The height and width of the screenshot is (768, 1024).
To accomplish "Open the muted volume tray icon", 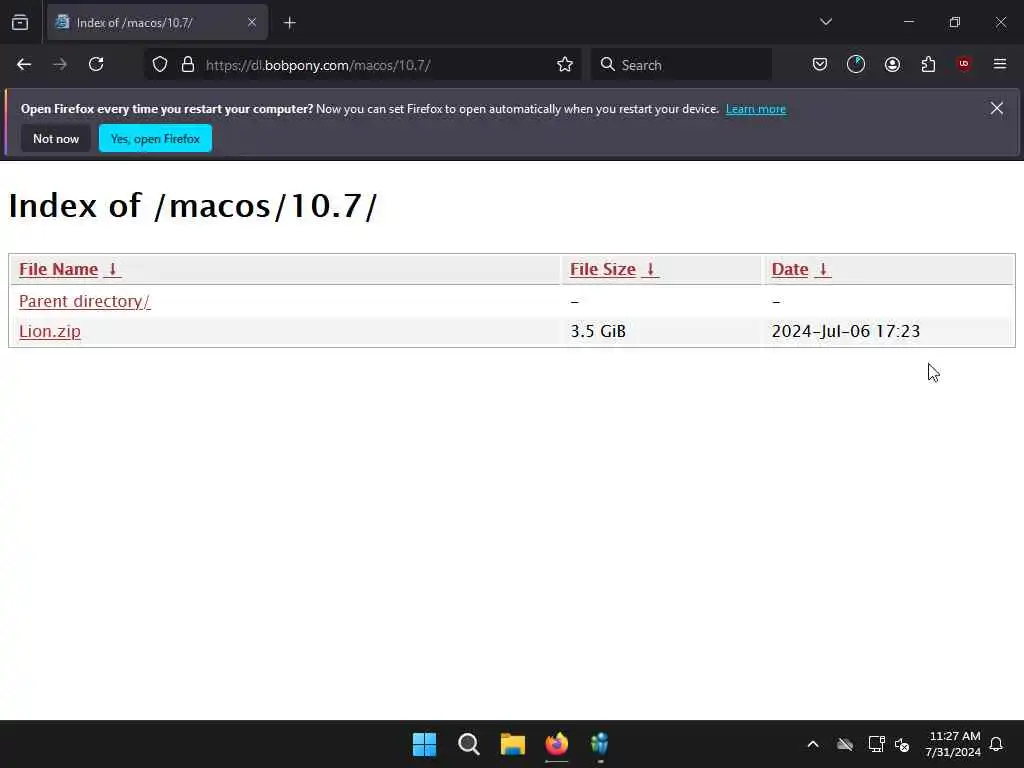I will click(903, 744).
